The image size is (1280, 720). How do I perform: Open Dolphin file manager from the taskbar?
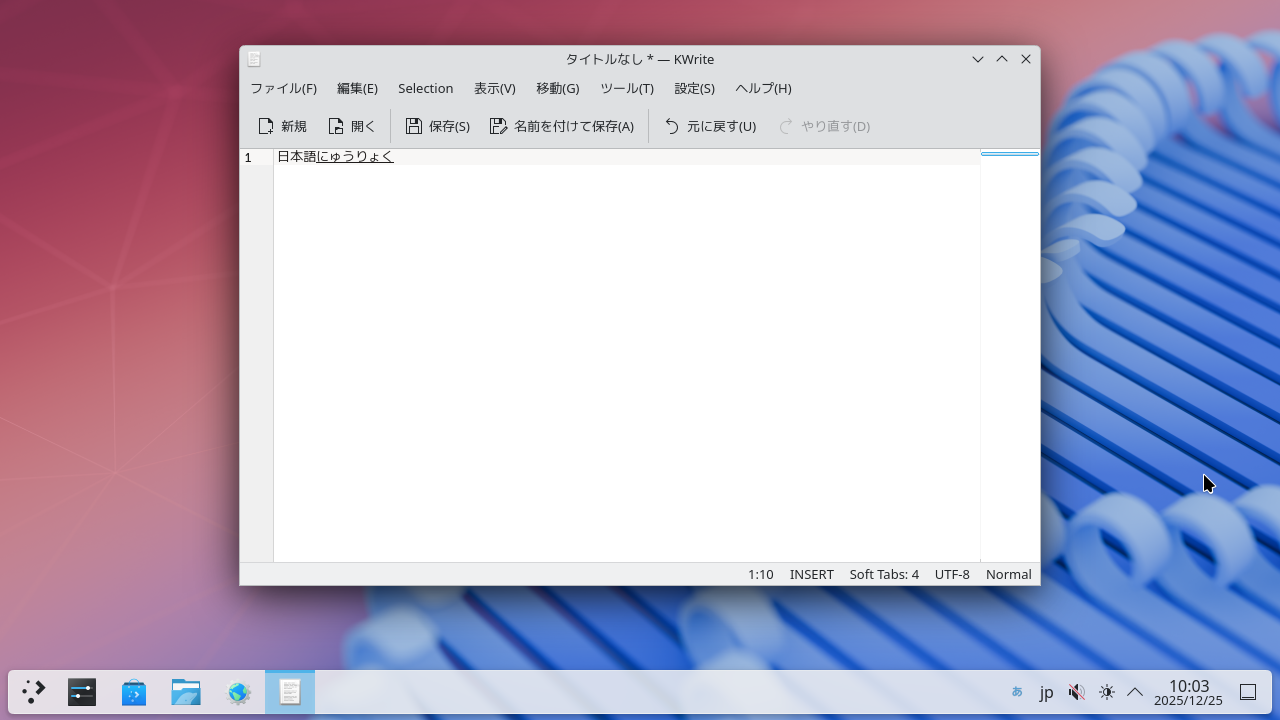click(x=186, y=691)
